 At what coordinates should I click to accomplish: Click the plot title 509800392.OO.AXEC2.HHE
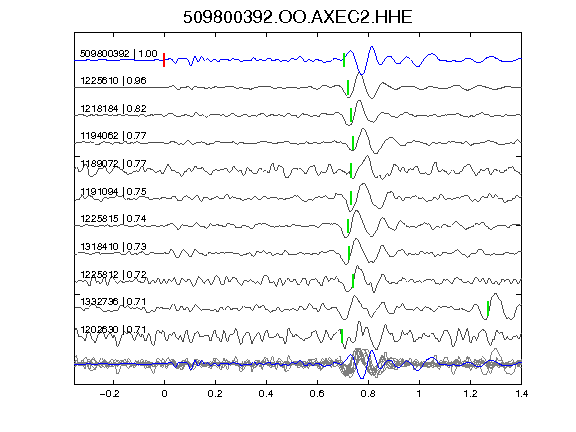tap(298, 17)
